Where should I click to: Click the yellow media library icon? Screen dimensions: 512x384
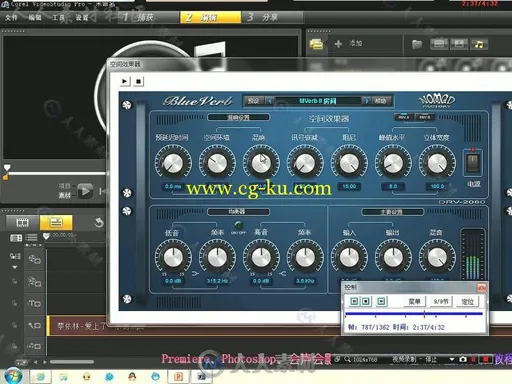316,44
